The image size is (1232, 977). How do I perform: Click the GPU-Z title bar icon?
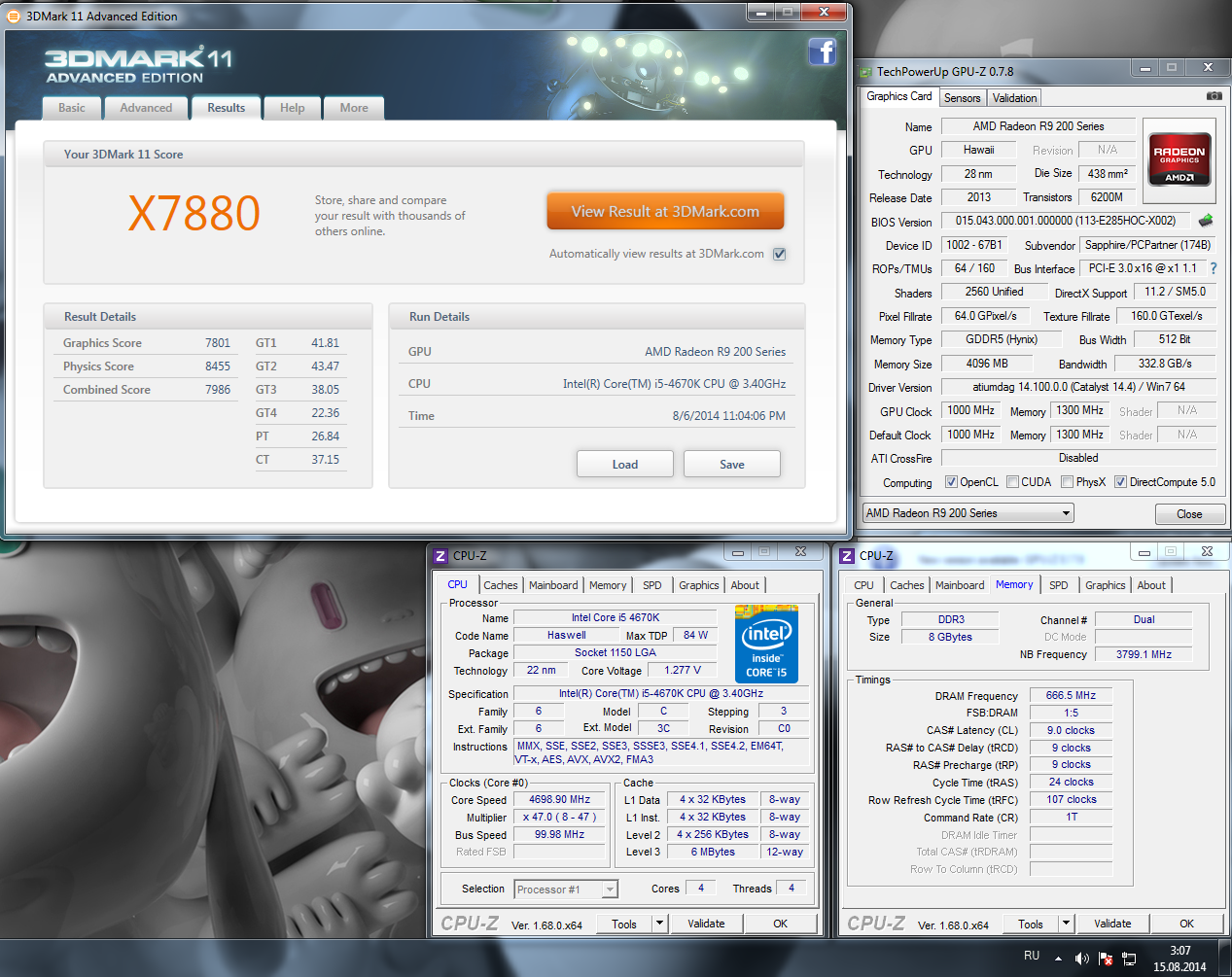click(865, 72)
